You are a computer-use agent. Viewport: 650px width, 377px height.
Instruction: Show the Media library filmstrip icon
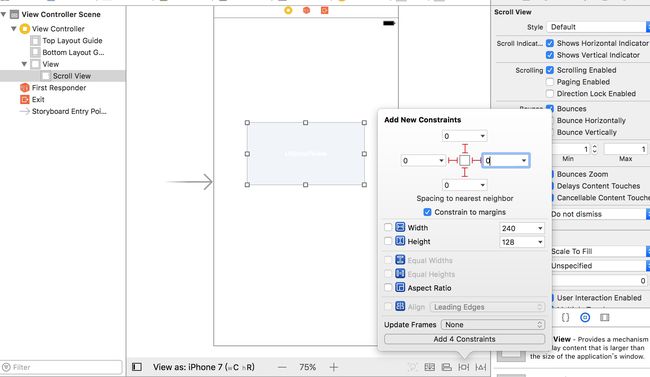605,318
